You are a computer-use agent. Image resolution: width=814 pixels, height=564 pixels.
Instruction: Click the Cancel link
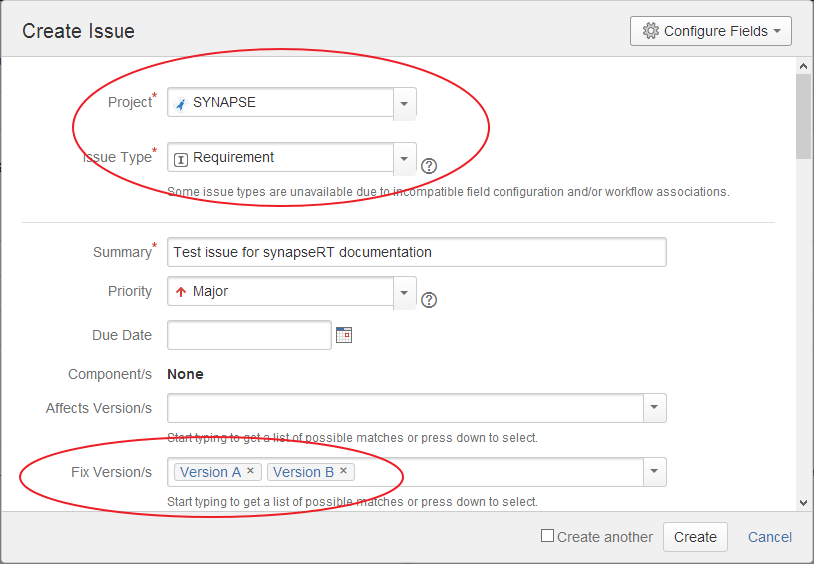(x=770, y=537)
